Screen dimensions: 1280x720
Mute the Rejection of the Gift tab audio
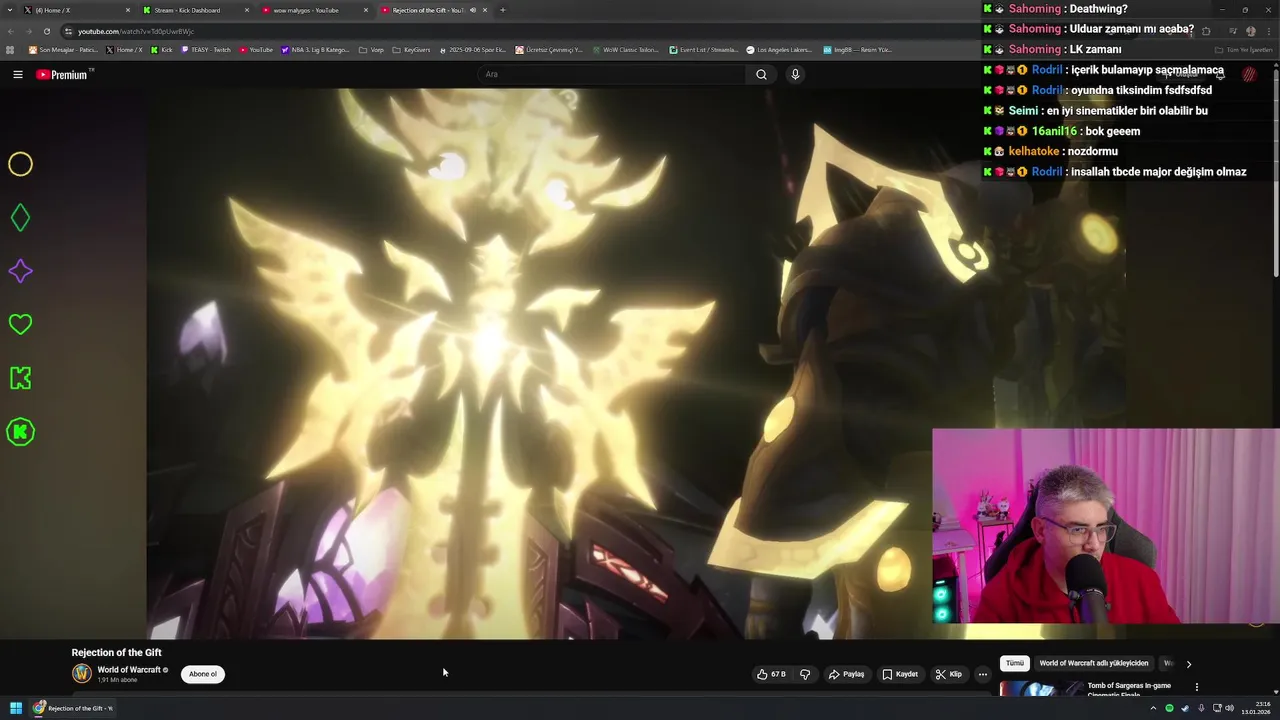point(473,10)
